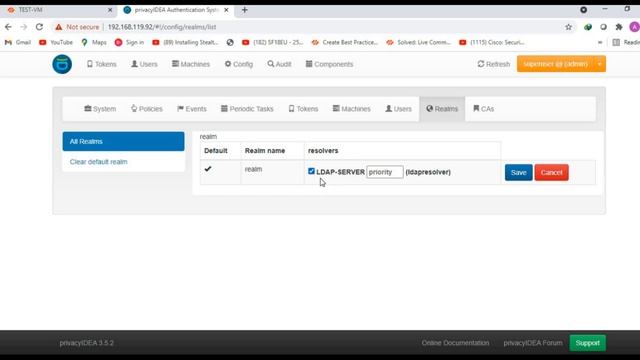
Task: Go forward in browser history
Action: click(x=24, y=27)
